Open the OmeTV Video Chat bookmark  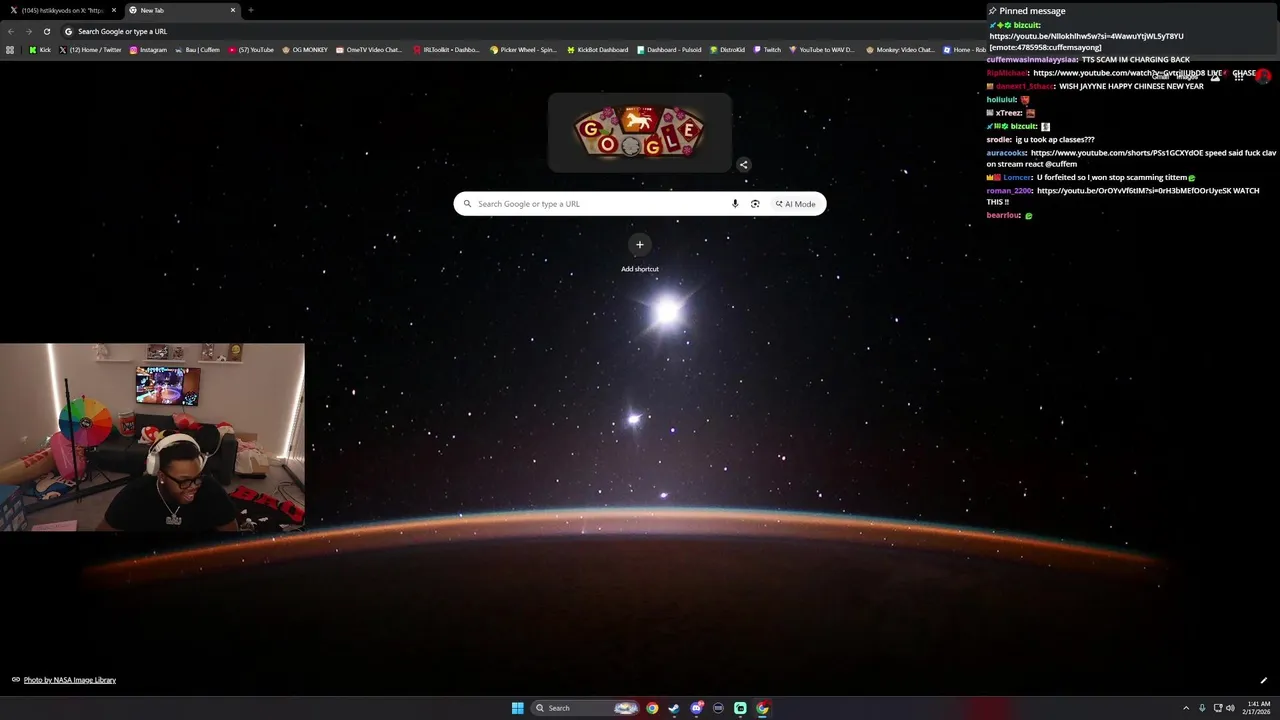[369, 49]
